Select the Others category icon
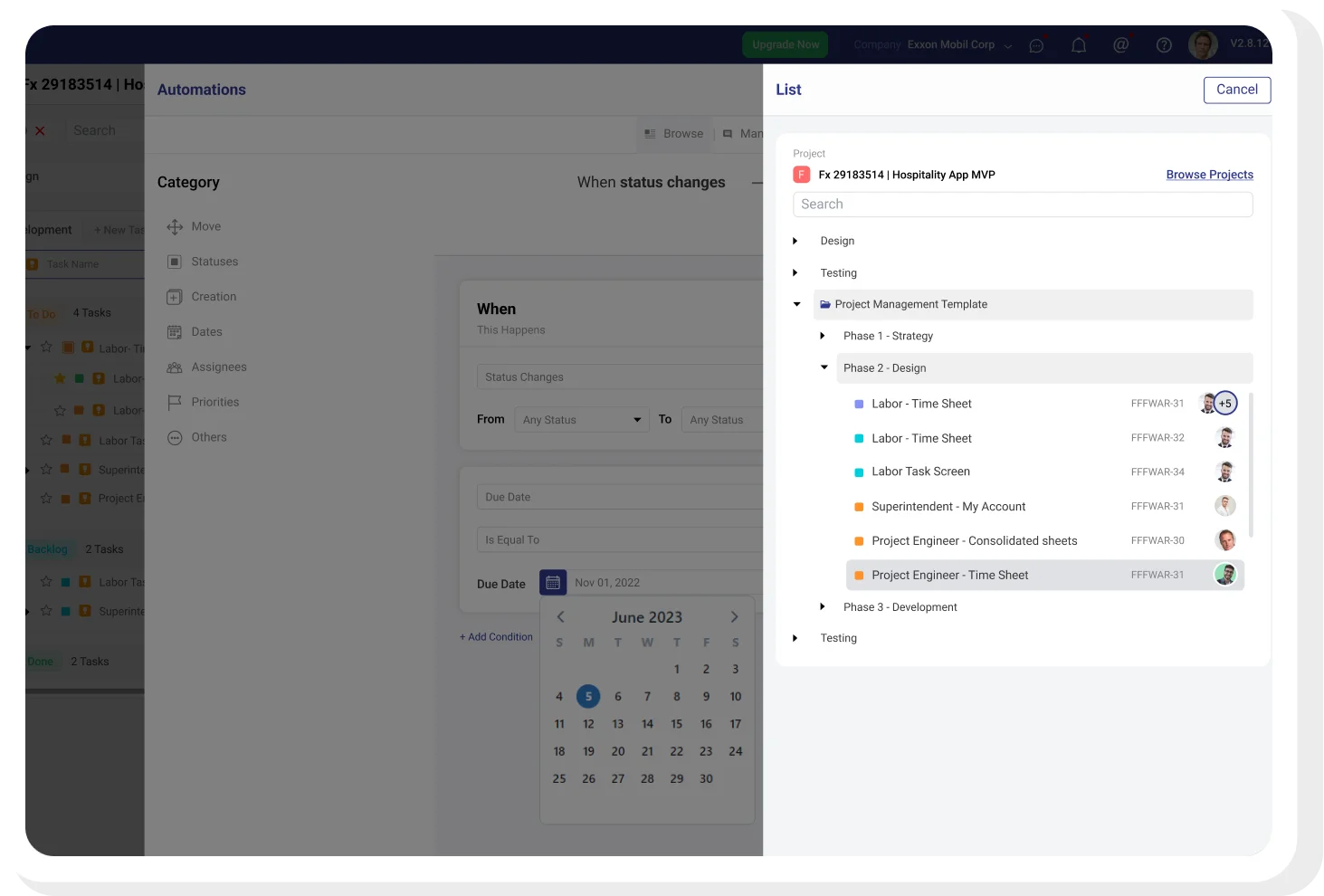 175,438
